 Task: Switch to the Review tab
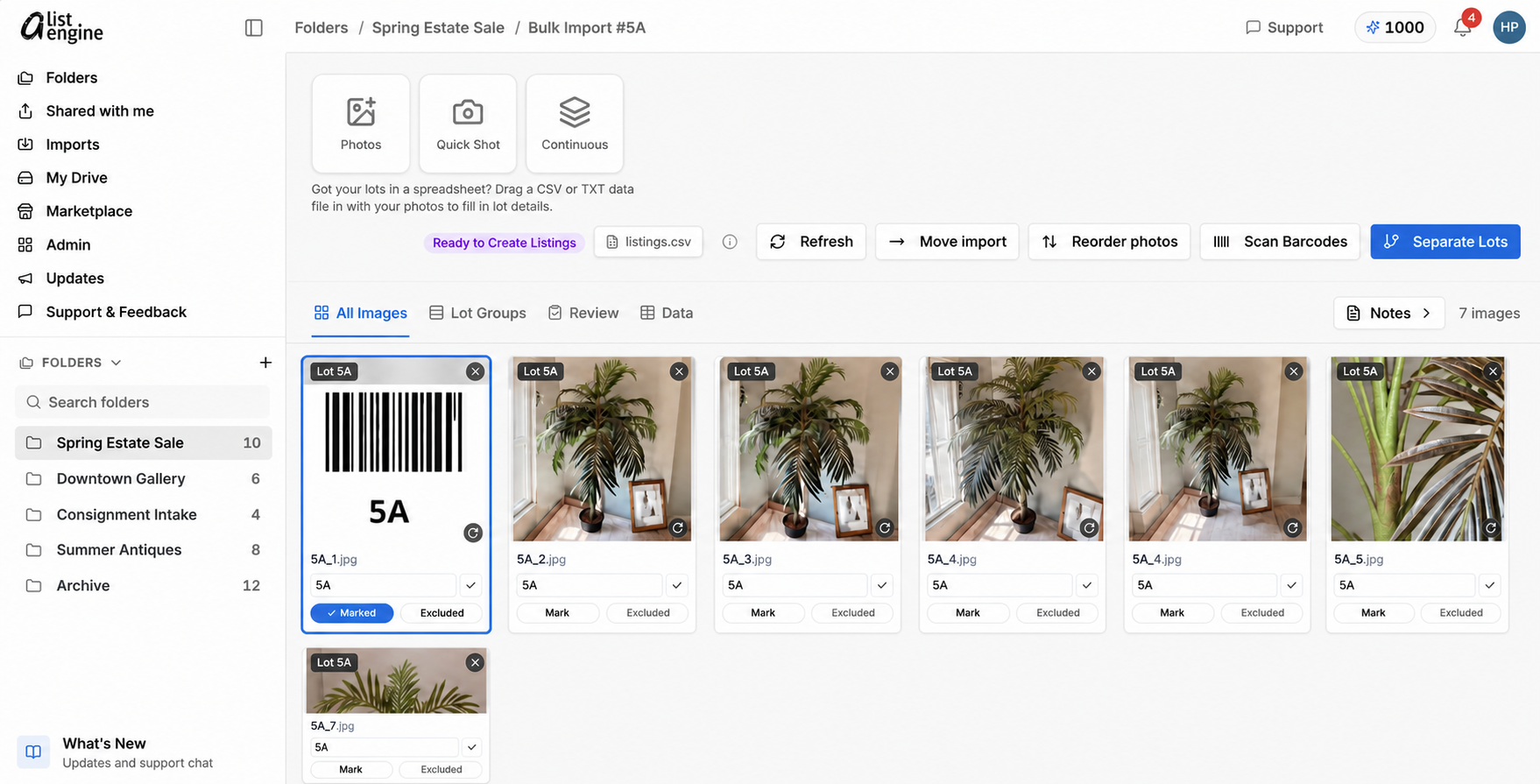click(583, 313)
